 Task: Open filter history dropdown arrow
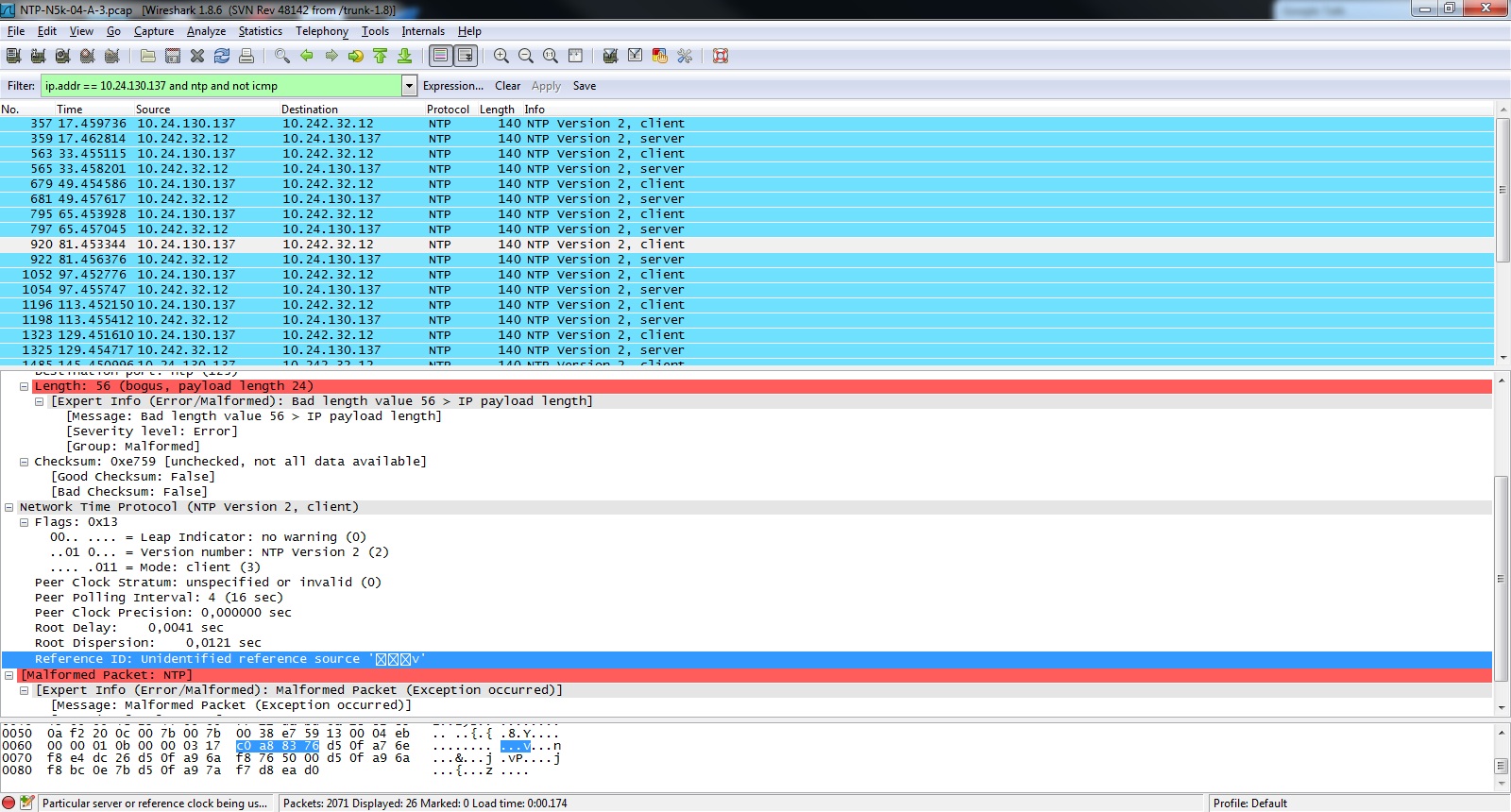pos(410,86)
